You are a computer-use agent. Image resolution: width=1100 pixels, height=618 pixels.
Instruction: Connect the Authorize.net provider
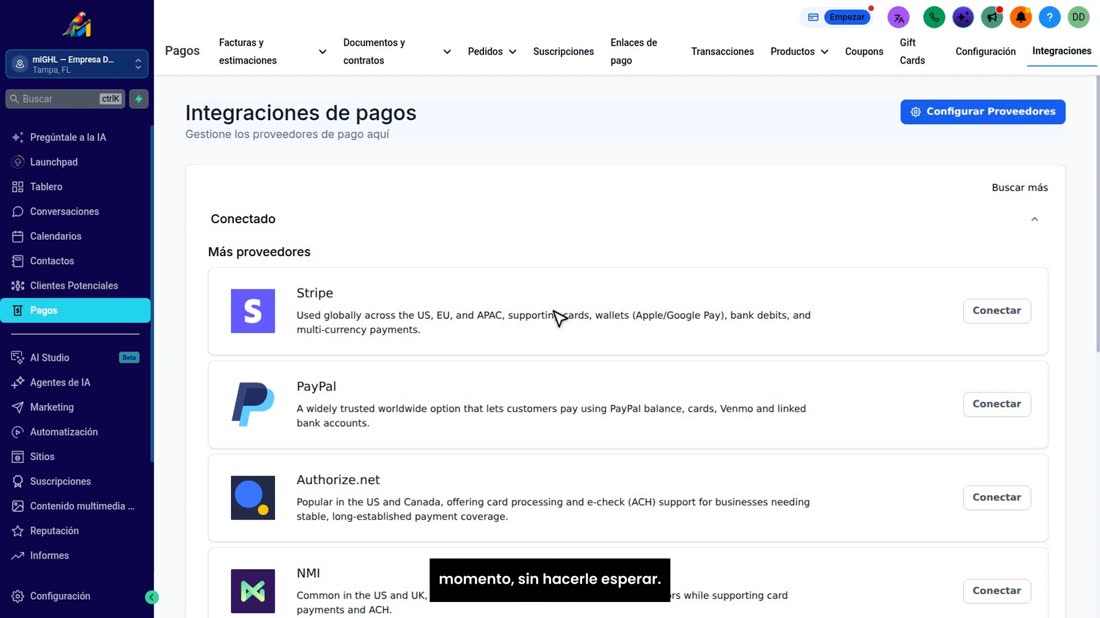pyautogui.click(x=996, y=497)
